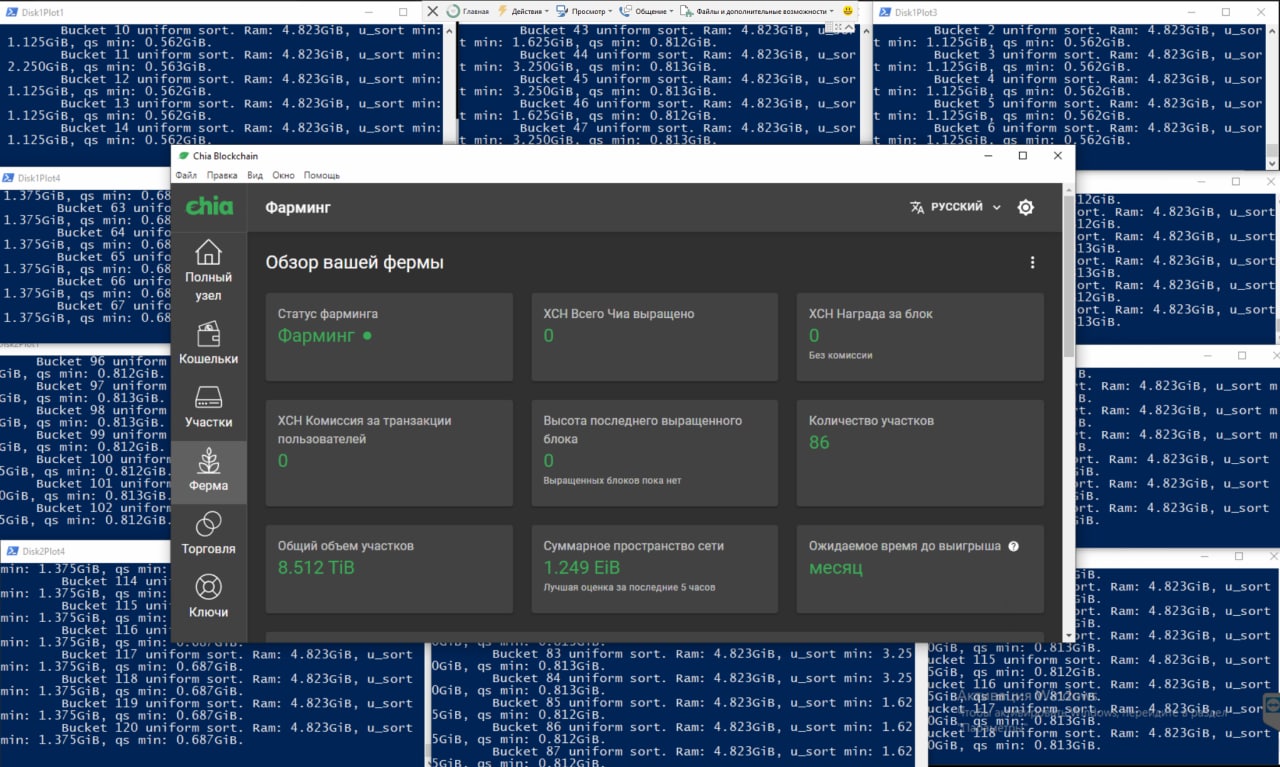Click the X close icon on the remote toolbar
Image resolution: width=1280 pixels, height=767 pixels.
pyautogui.click(x=433, y=11)
